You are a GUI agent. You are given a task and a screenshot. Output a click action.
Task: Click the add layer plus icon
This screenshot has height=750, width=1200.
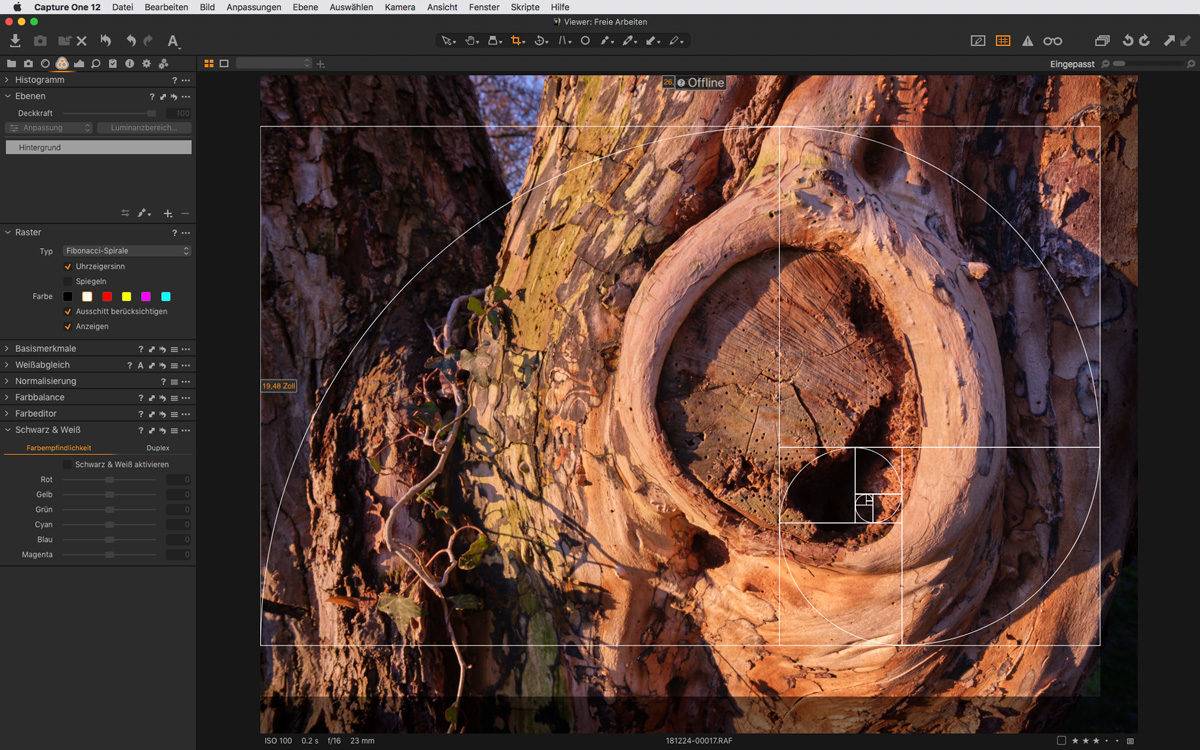[x=168, y=213]
